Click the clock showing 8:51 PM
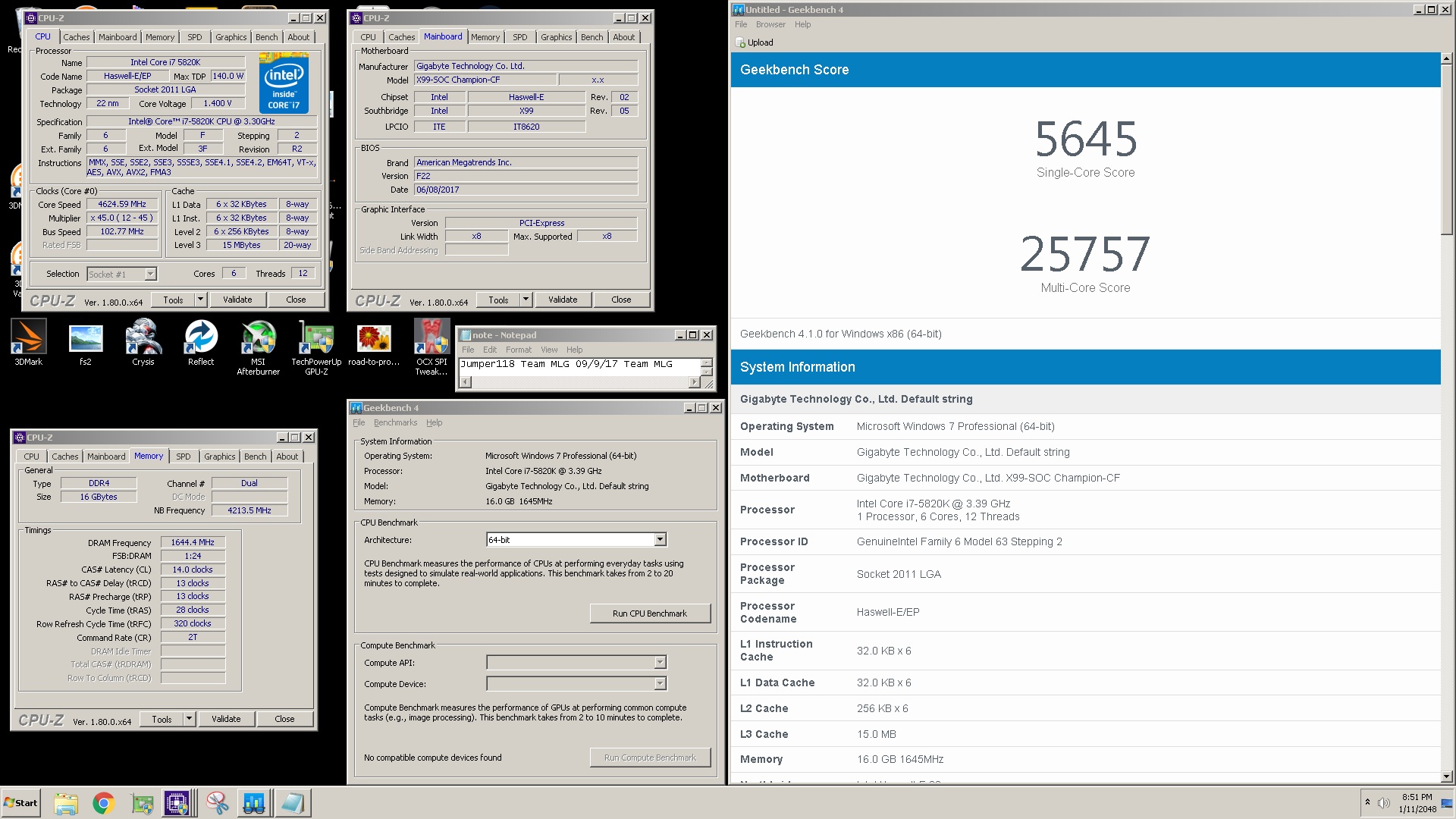Screen dimensions: 1456x819 tap(1417, 798)
